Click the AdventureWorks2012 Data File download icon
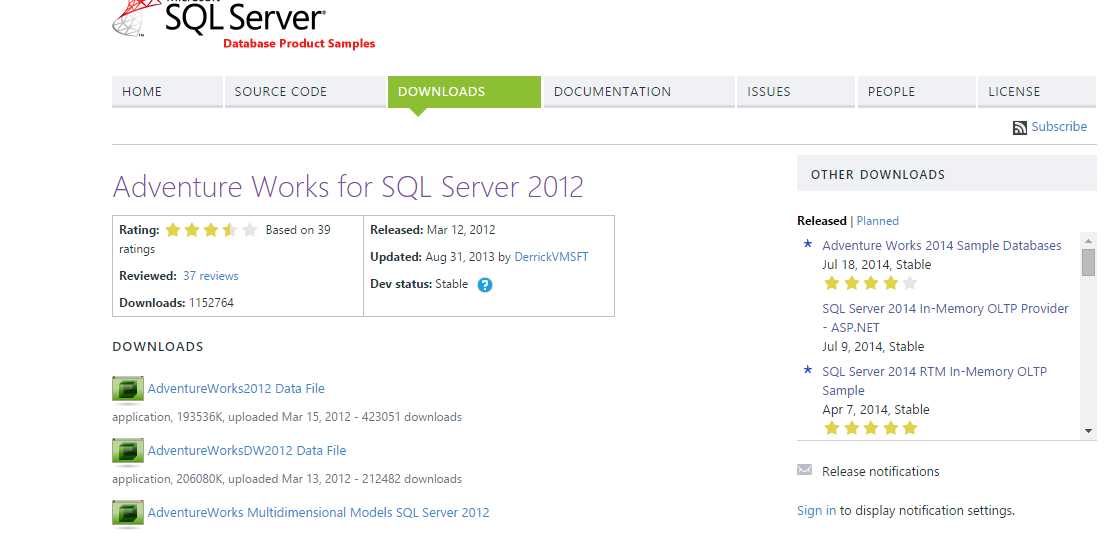Screen dimensions: 1113x534 click(x=128, y=389)
